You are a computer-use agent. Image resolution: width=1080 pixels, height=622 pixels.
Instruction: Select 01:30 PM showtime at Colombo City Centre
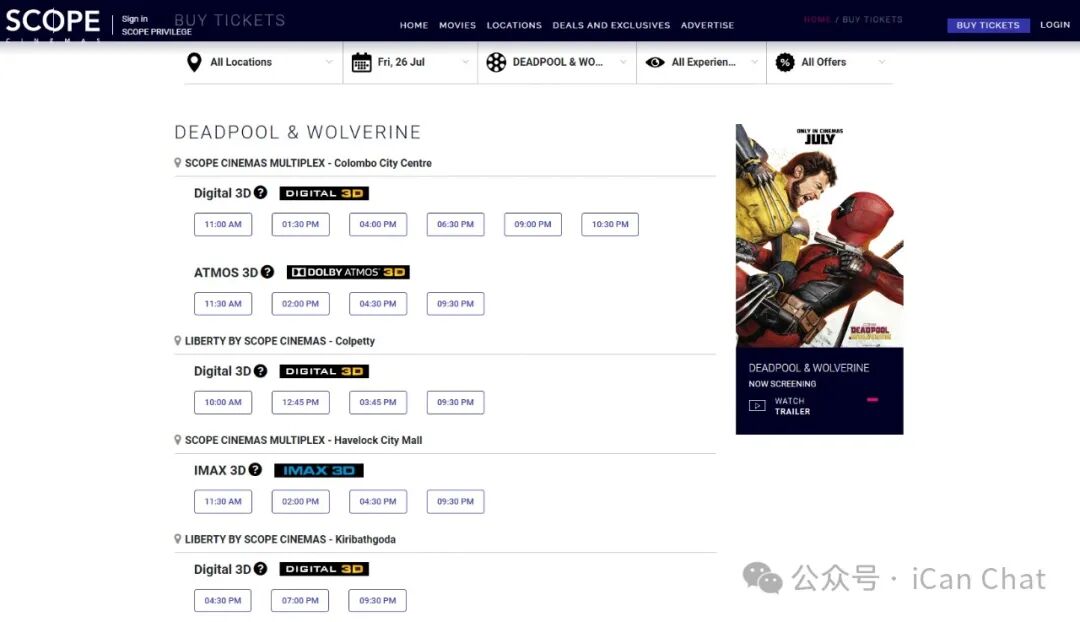point(300,225)
